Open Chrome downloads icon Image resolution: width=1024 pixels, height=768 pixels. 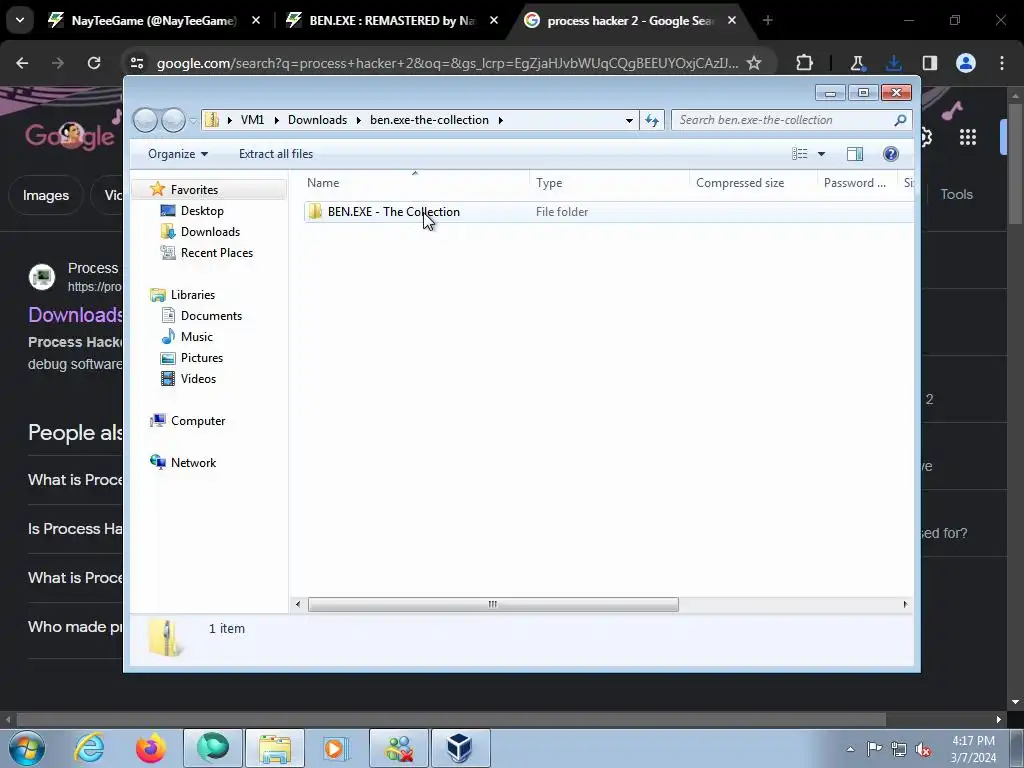click(x=893, y=63)
